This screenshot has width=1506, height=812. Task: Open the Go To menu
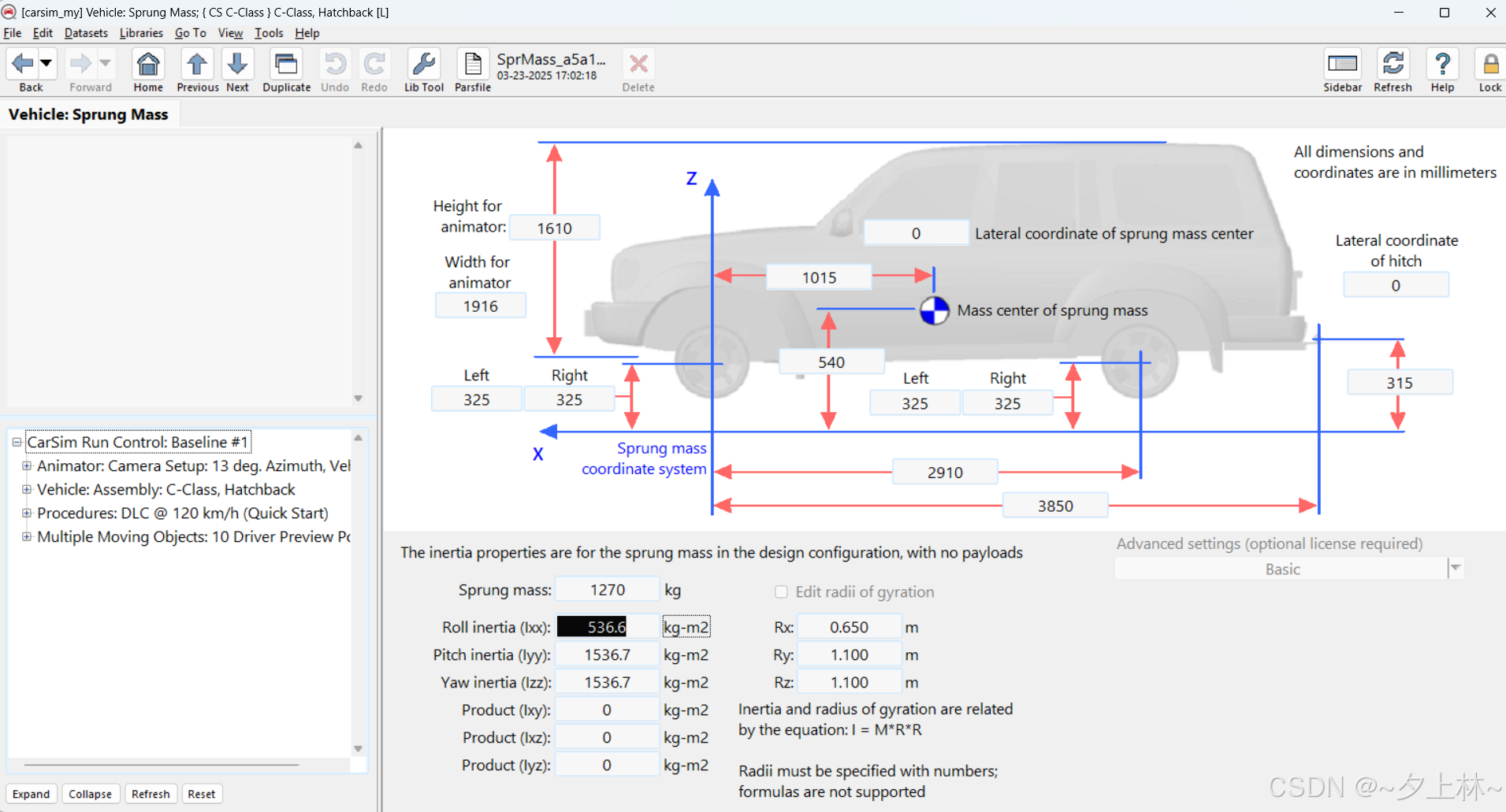click(190, 33)
